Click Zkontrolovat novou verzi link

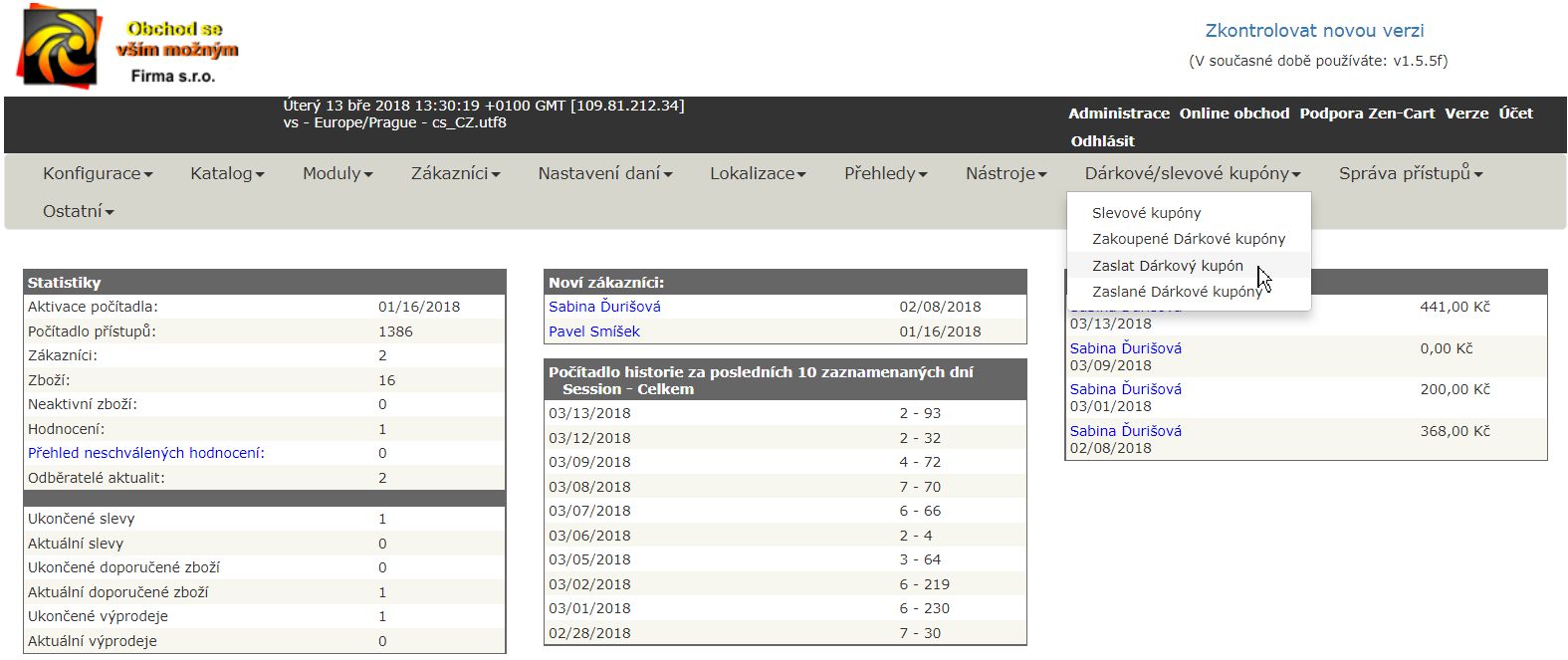click(x=1314, y=31)
